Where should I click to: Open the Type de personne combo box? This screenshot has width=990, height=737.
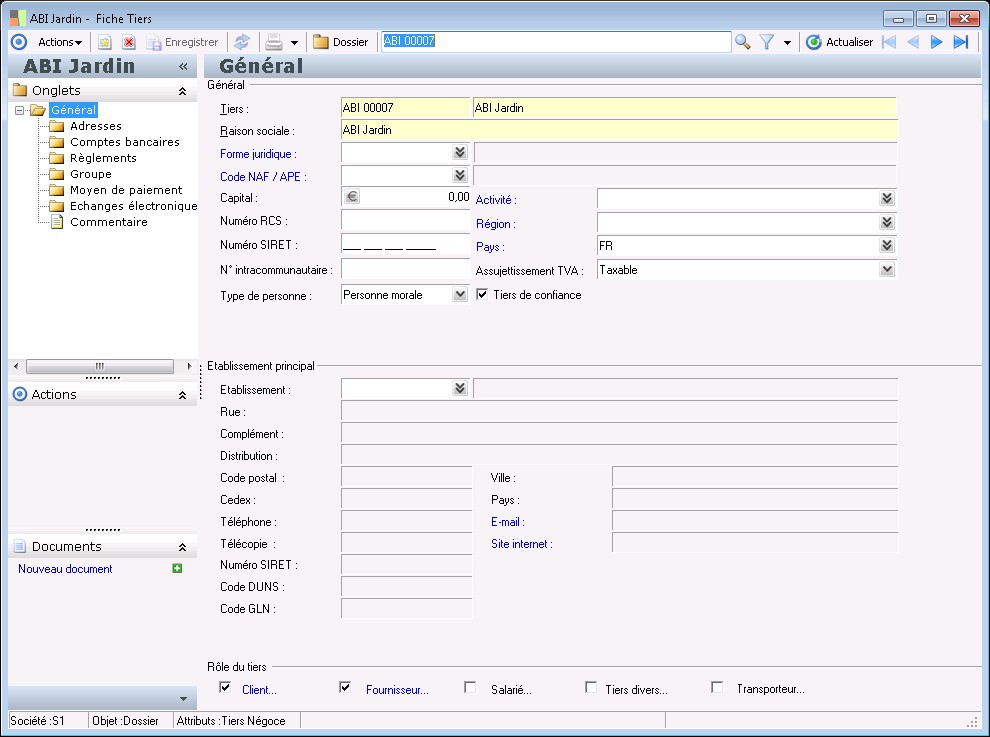point(459,295)
